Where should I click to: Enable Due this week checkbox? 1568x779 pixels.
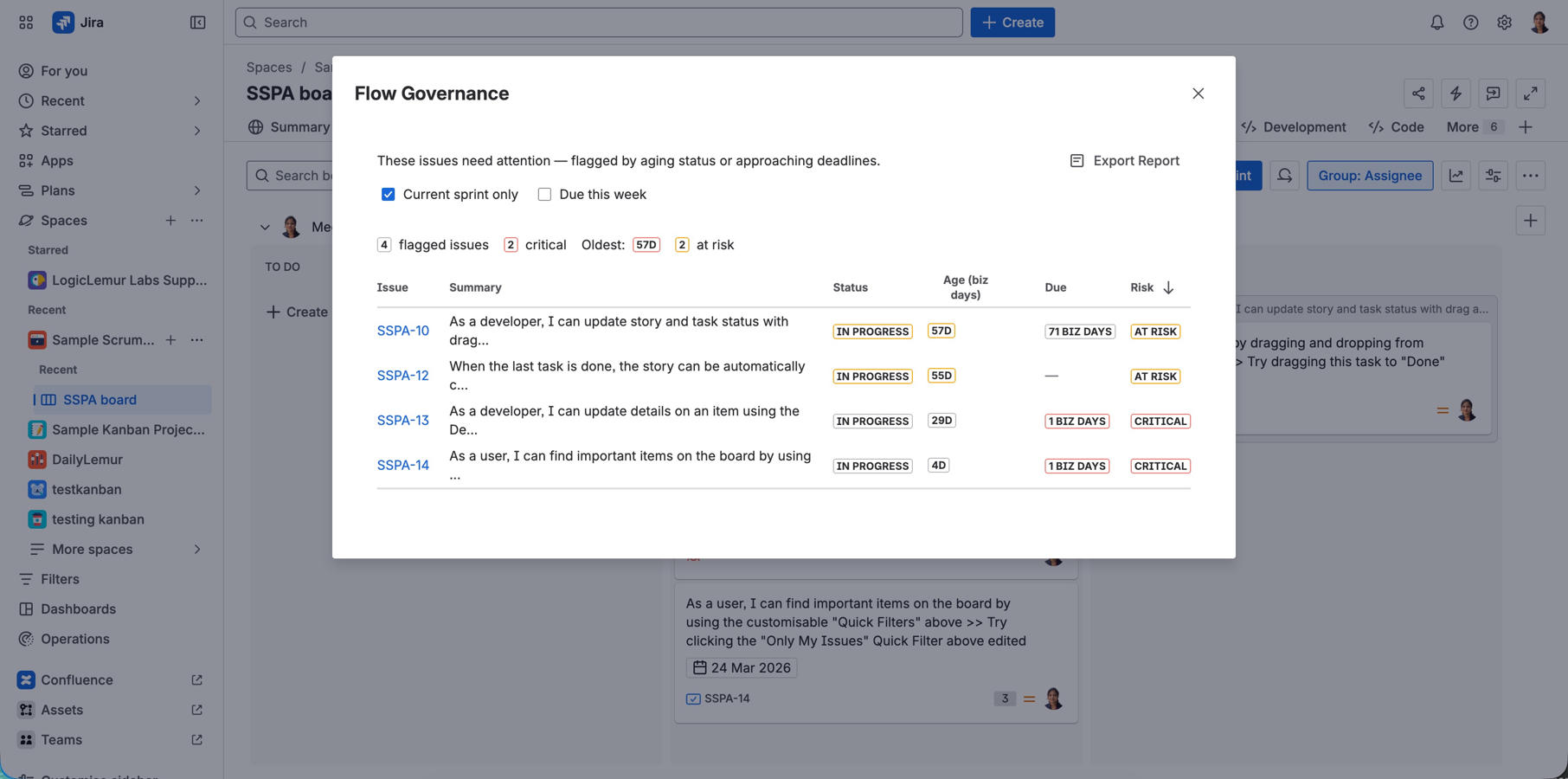pyautogui.click(x=544, y=195)
